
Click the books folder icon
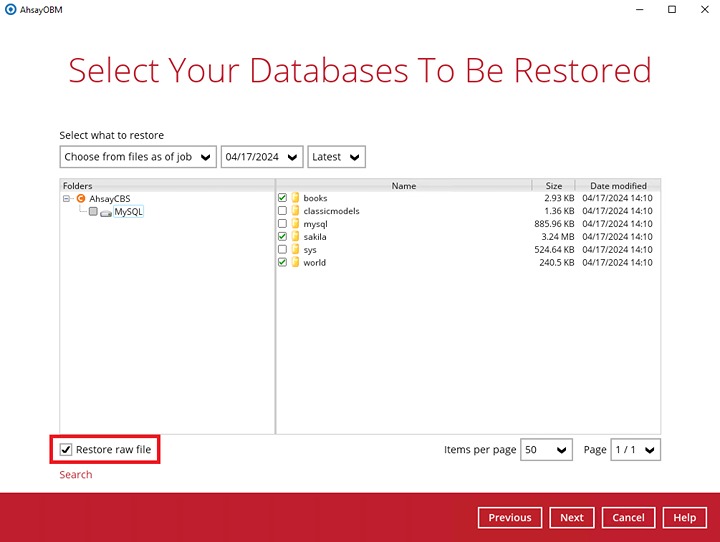pos(295,198)
